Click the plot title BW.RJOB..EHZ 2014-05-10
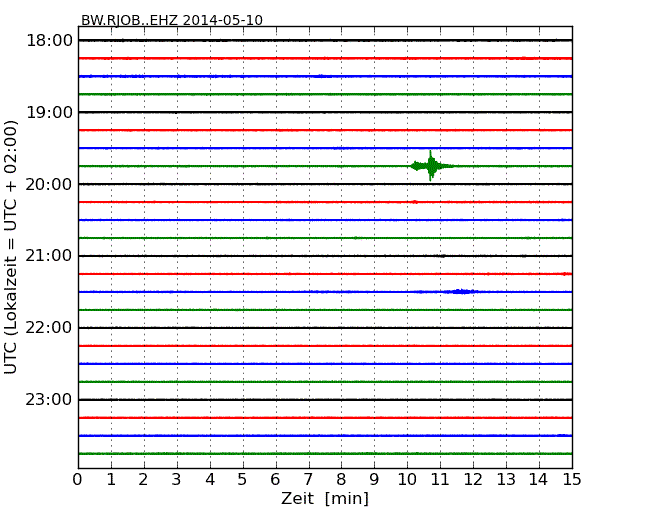Screen dimensions: 650x520 172,20
